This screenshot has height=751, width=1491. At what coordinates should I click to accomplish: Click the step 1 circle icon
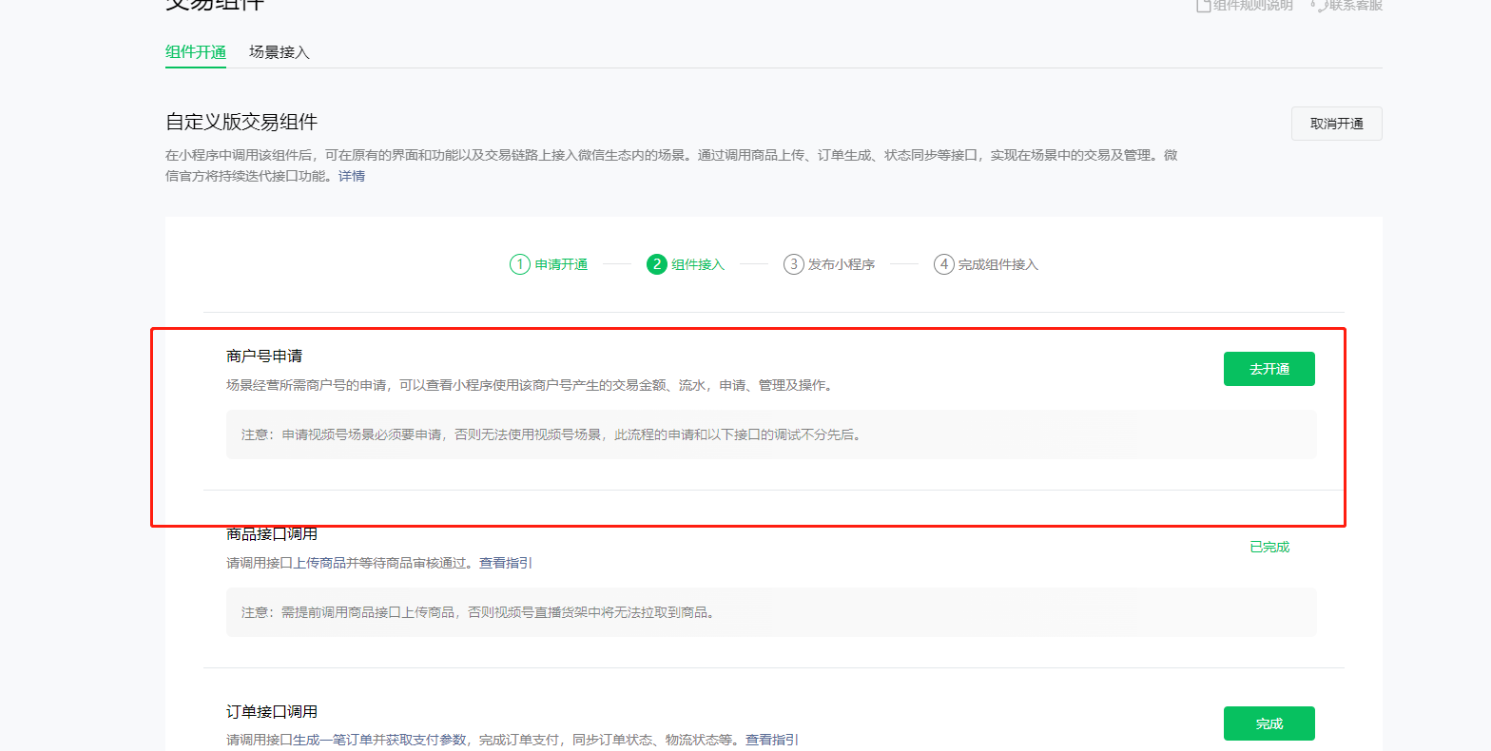tap(519, 264)
